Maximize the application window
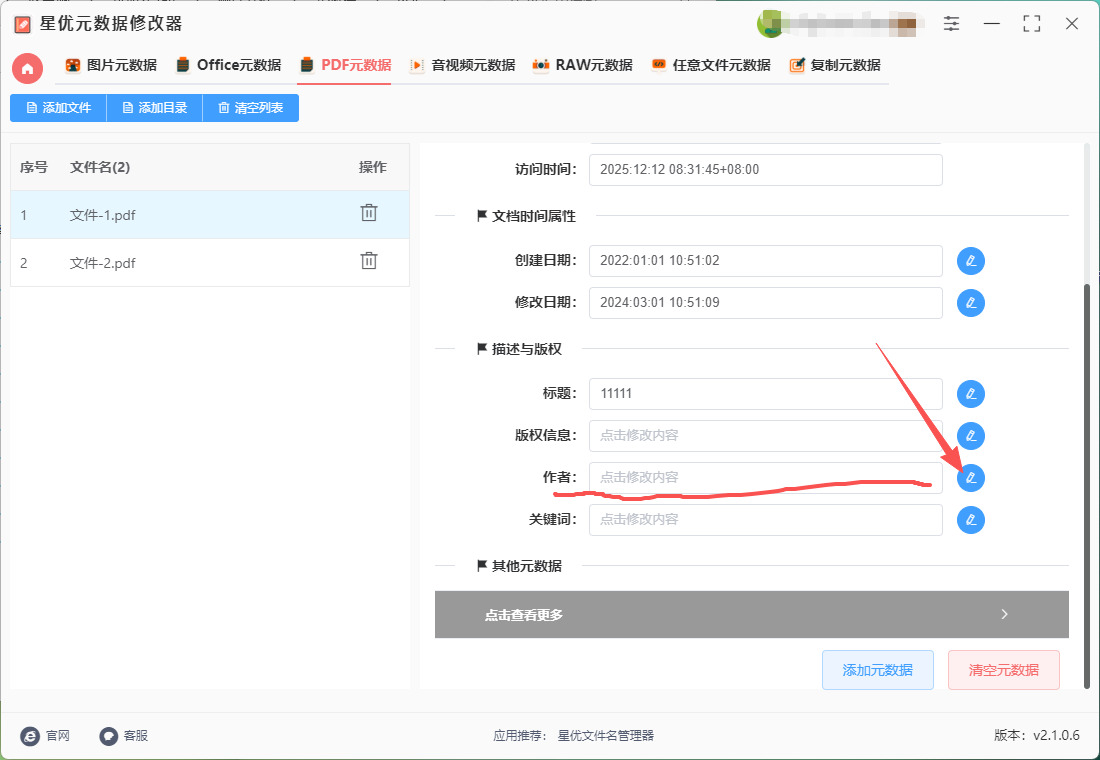The image size is (1100, 760). point(1031,24)
